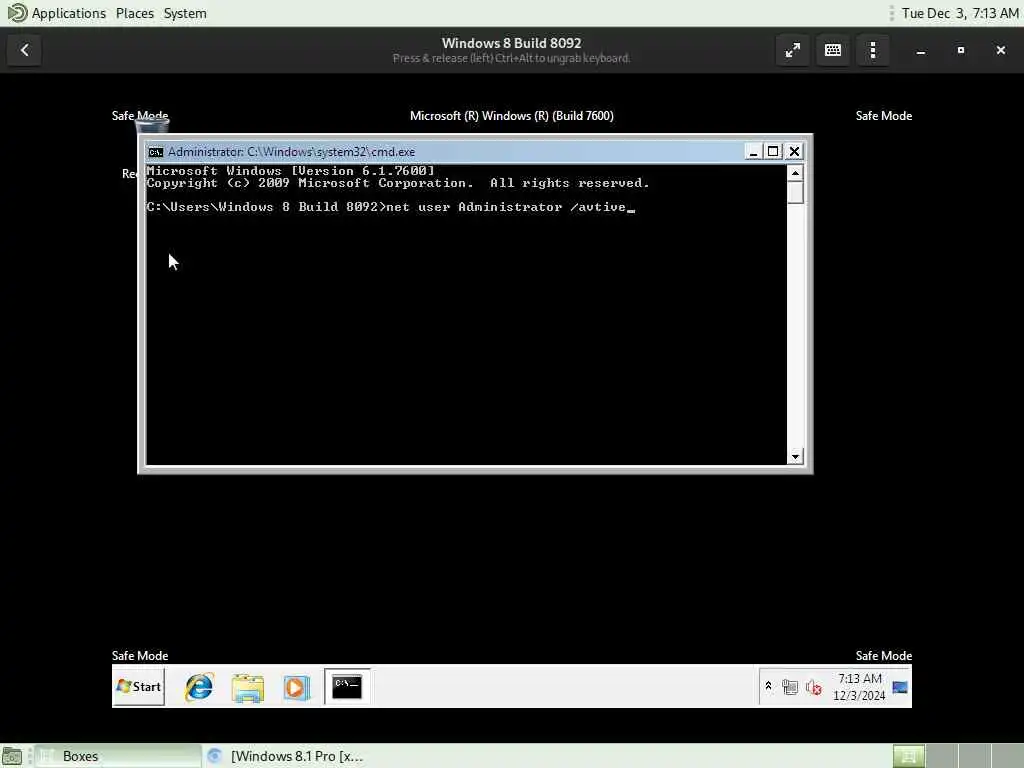The height and width of the screenshot is (768, 1024).
Task: Click the Boxes task in bottom panel
Action: click(x=118, y=756)
